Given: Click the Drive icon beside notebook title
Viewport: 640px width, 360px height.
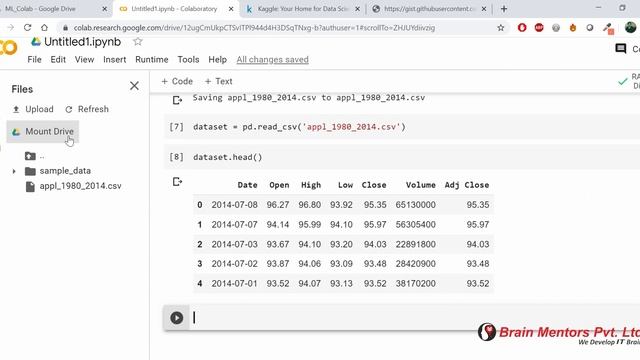Looking at the screenshot, I should click(36, 42).
